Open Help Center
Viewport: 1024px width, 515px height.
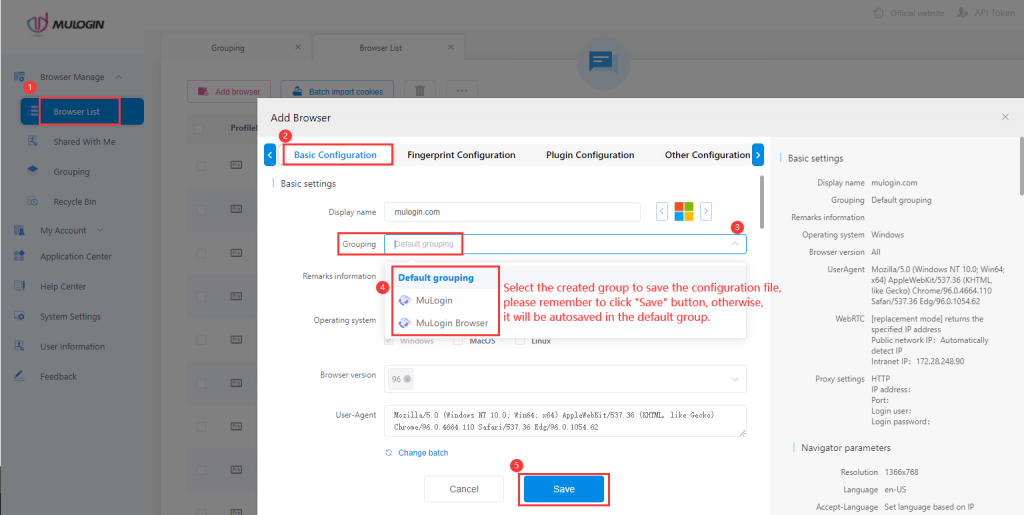point(63,287)
